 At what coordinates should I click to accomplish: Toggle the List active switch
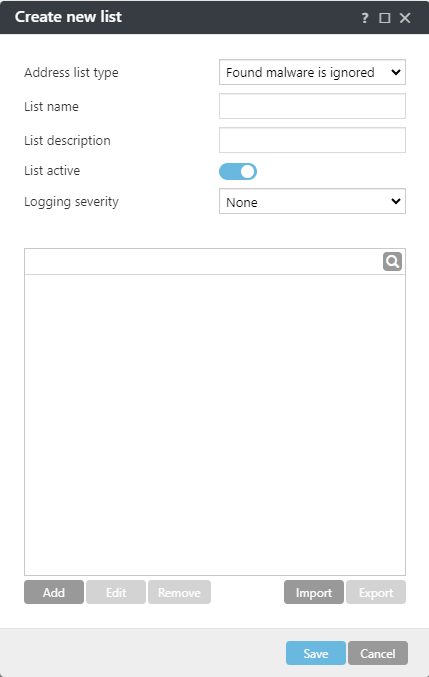point(238,171)
